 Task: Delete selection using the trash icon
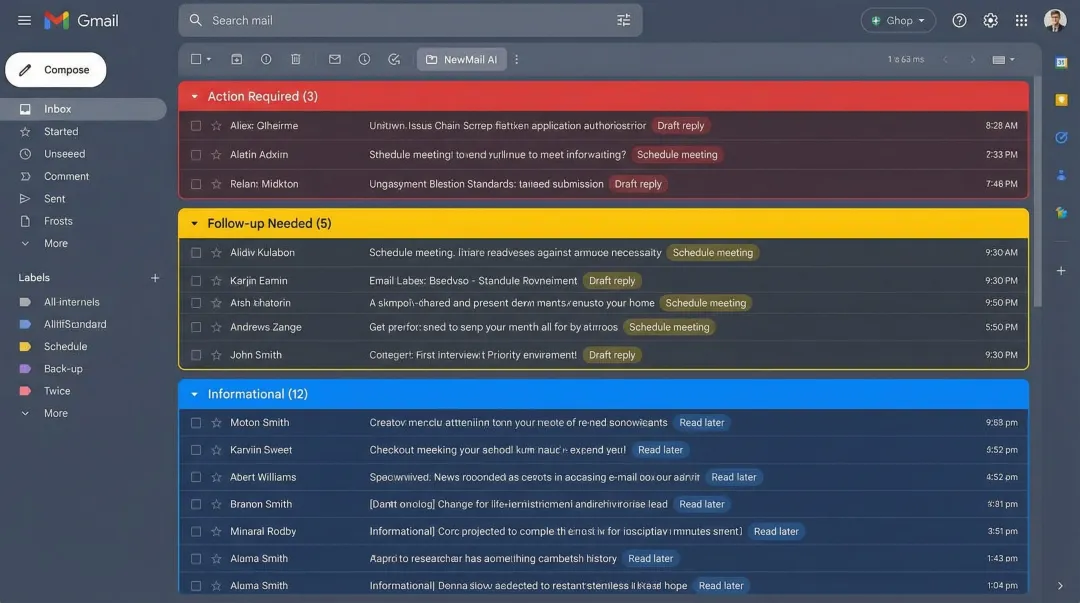pos(294,58)
